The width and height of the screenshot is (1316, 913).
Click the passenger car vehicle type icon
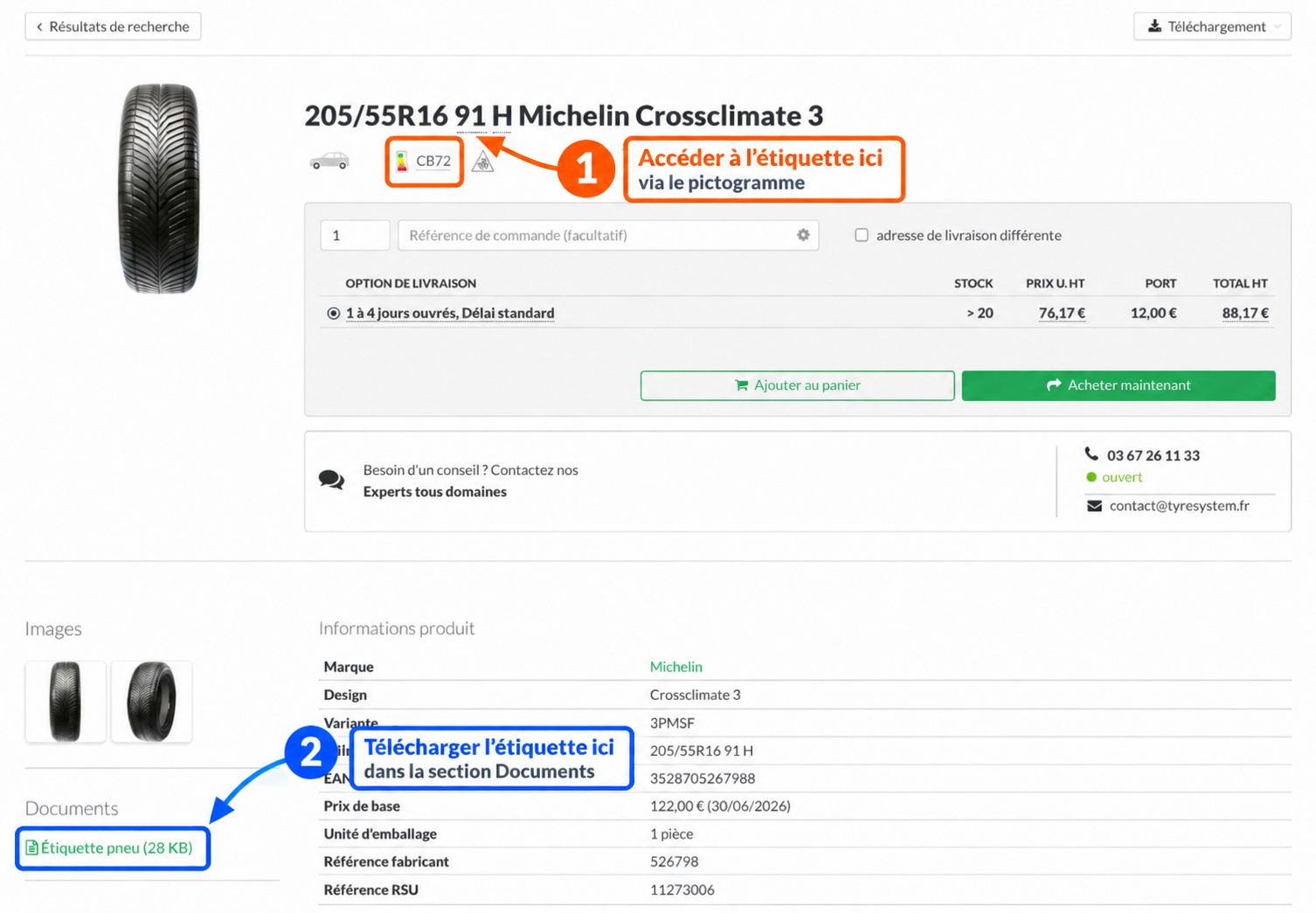[x=329, y=161]
